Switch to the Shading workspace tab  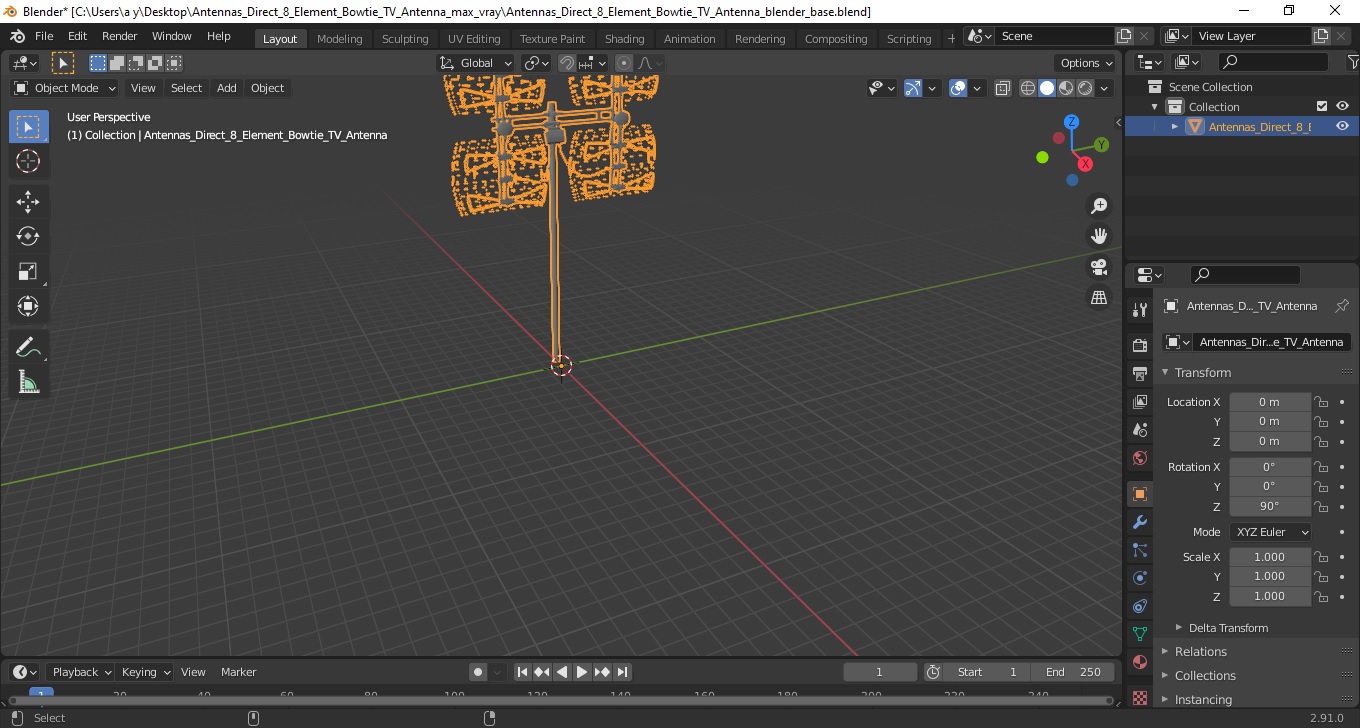point(624,39)
